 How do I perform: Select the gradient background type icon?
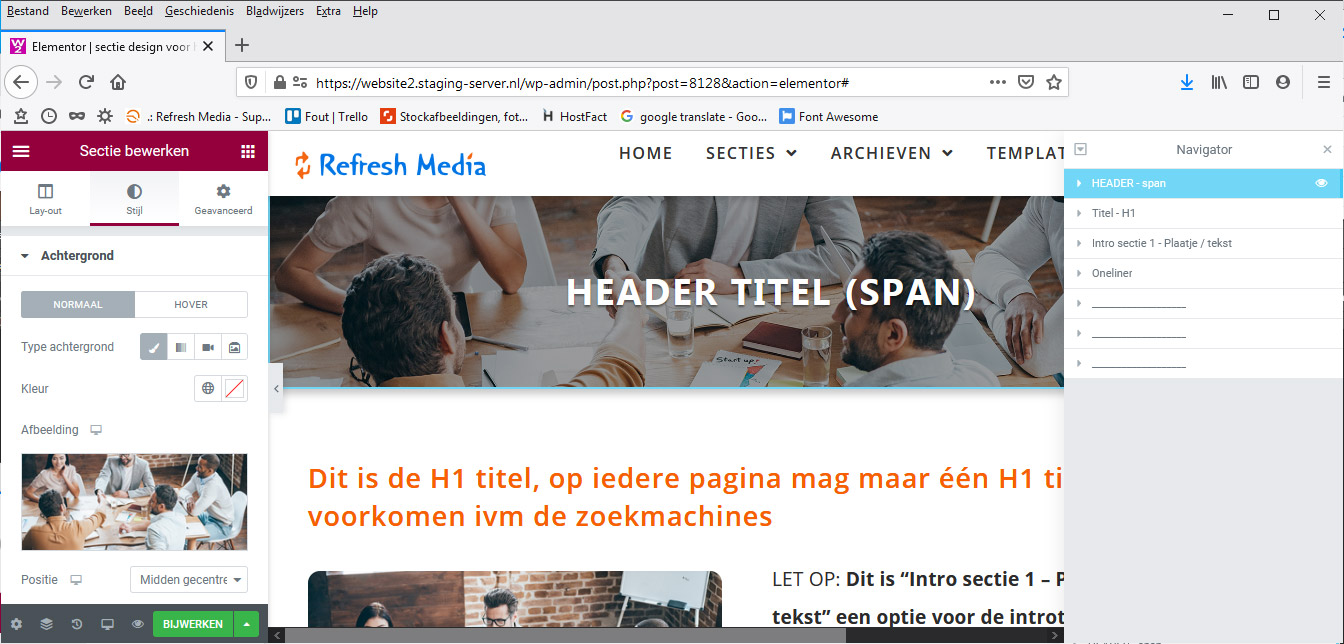pos(181,347)
